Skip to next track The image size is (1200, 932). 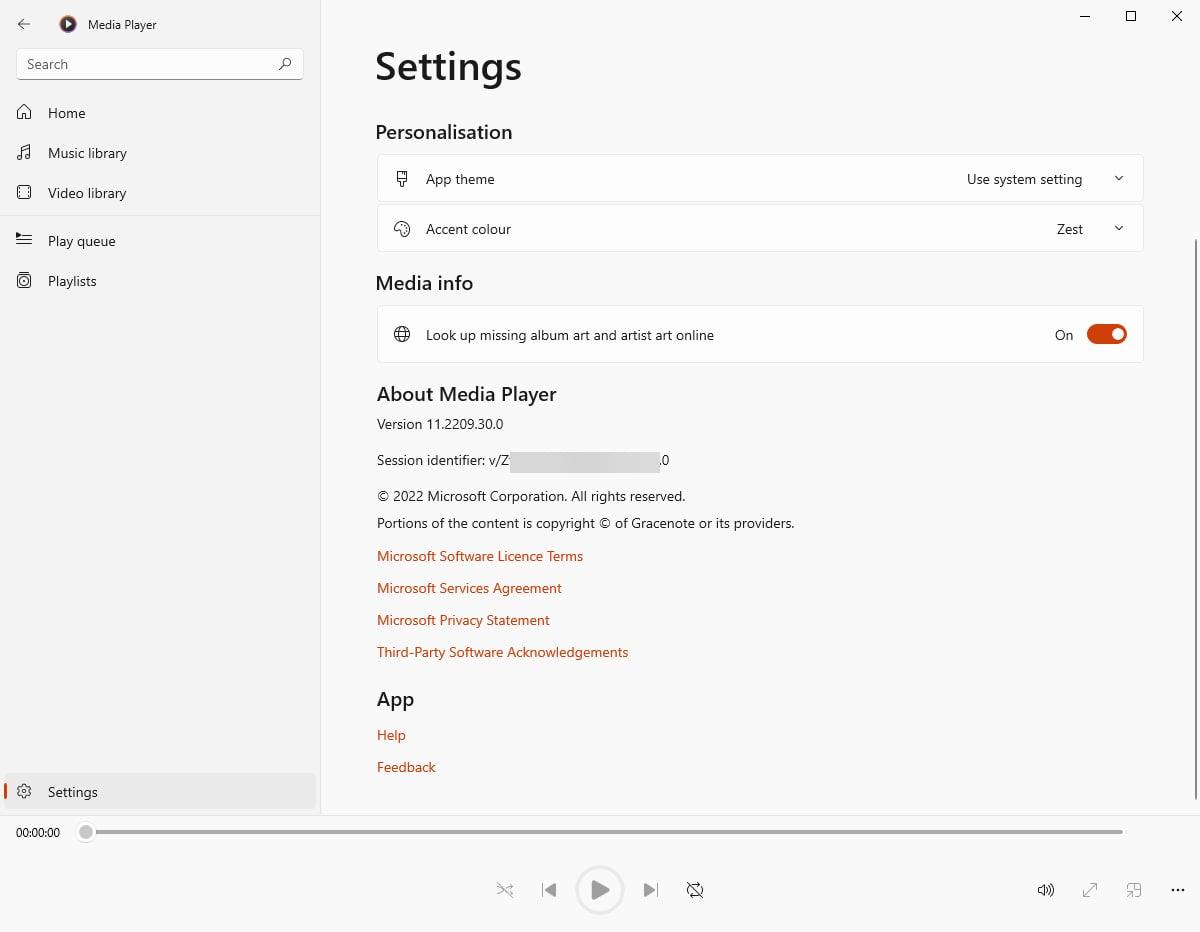(651, 890)
